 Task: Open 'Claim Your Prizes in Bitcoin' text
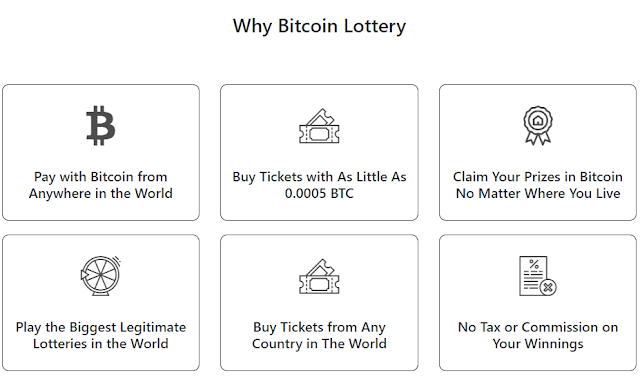click(538, 177)
